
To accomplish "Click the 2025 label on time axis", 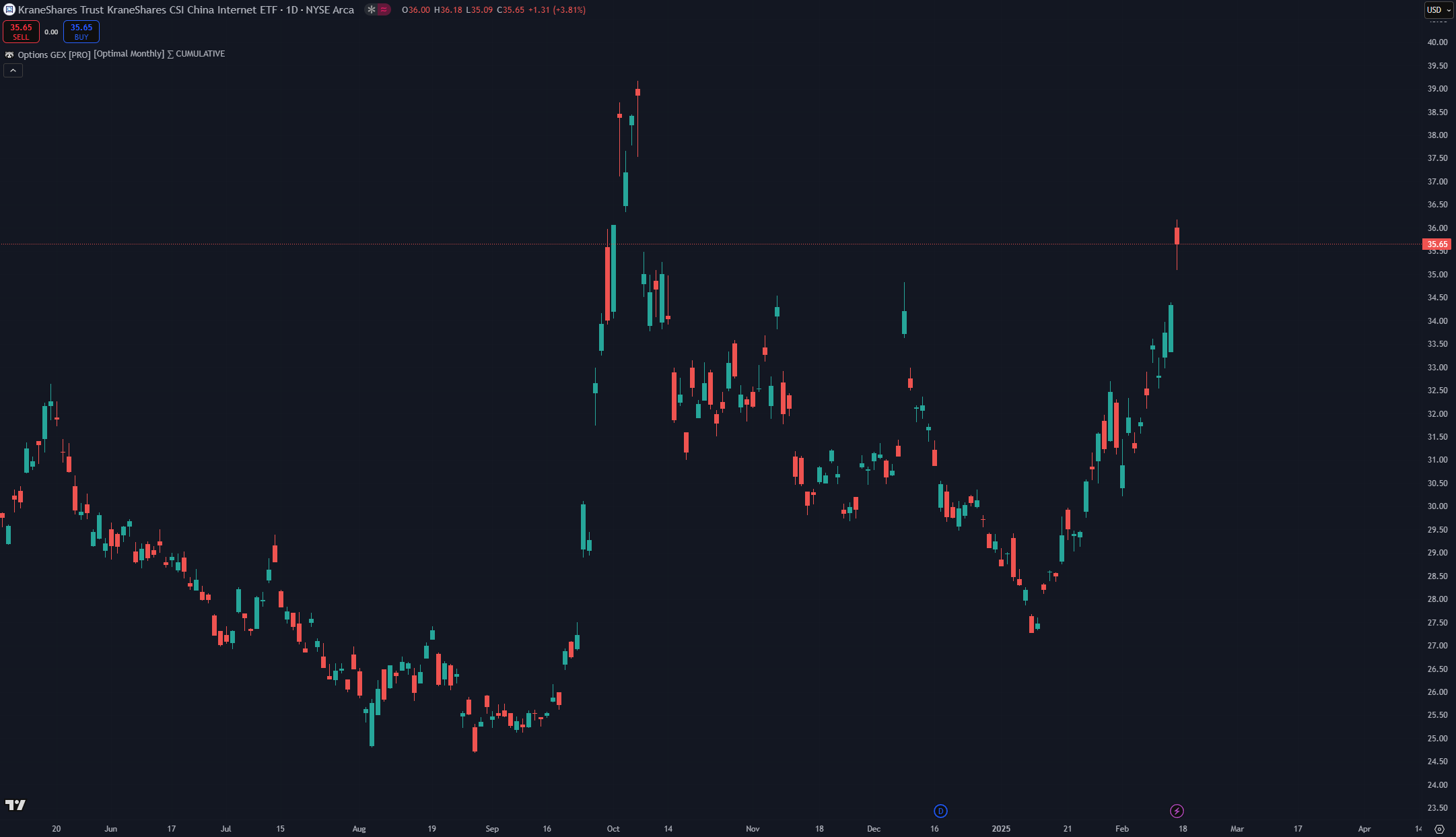I will click(1001, 829).
